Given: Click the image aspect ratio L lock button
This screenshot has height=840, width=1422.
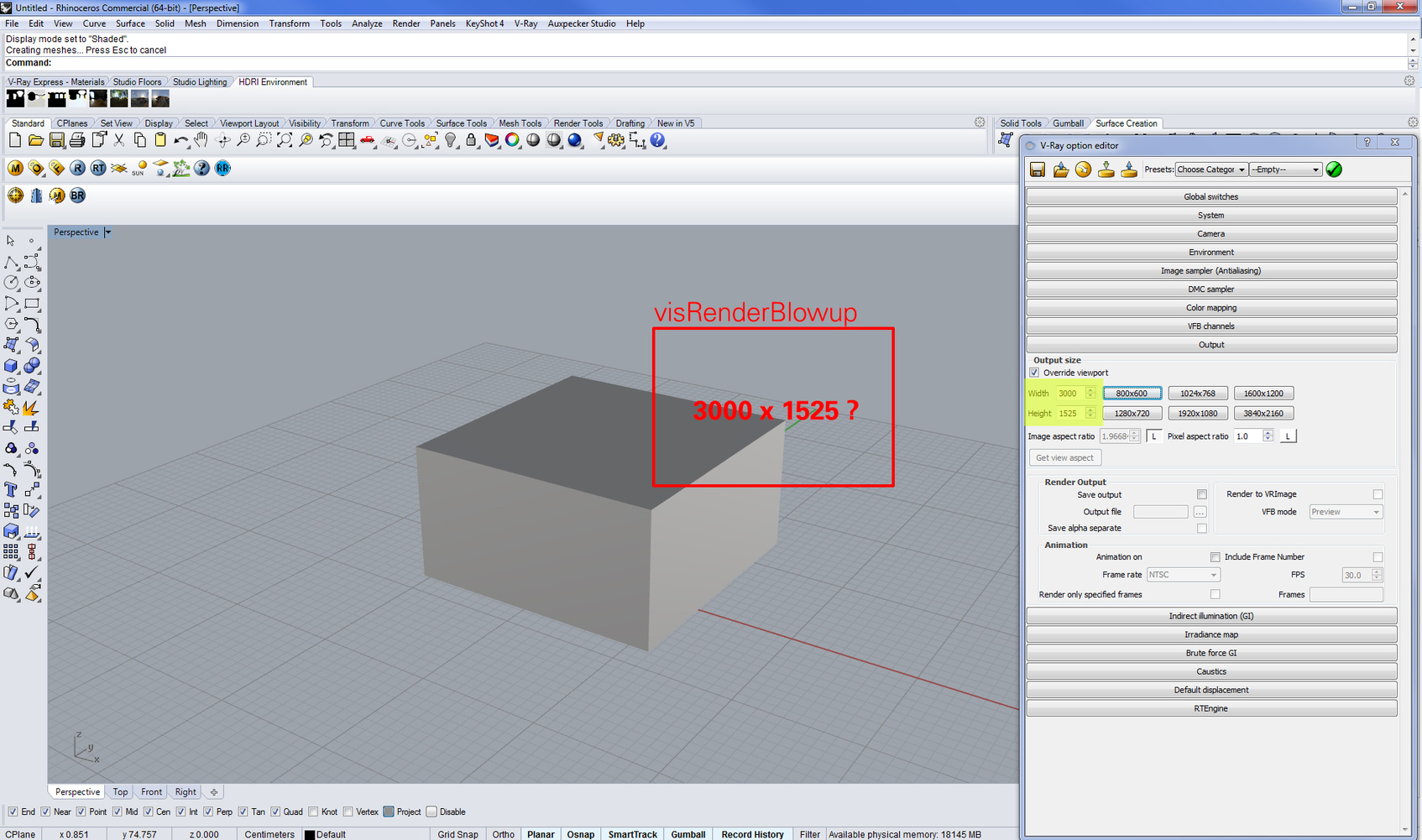Looking at the screenshot, I should click(x=1154, y=436).
